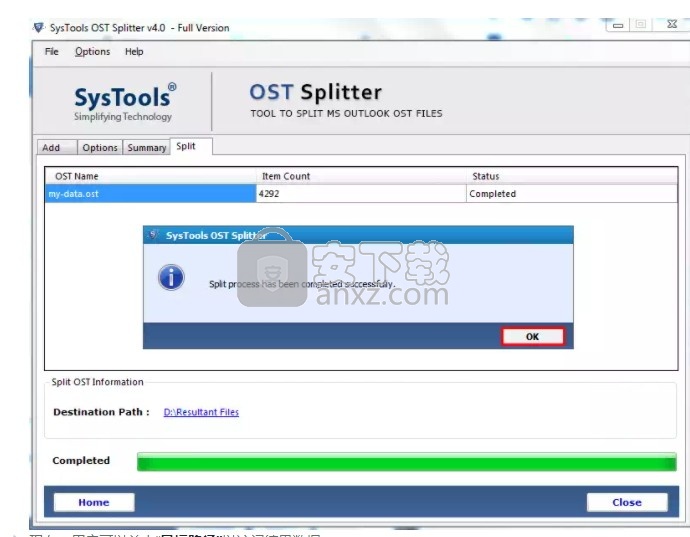
Task: Select the Split tab
Action: (191, 146)
